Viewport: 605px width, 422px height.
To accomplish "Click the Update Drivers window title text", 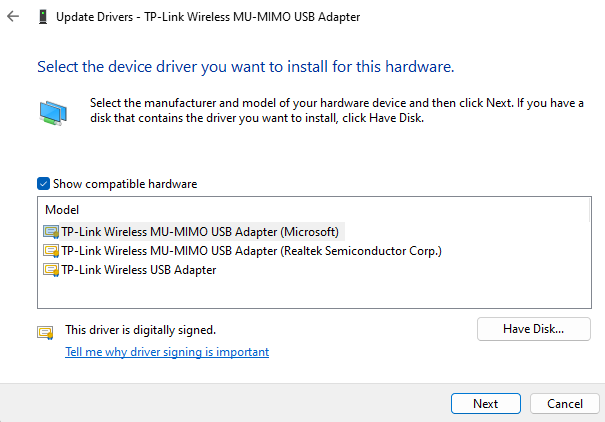I will pos(208,17).
